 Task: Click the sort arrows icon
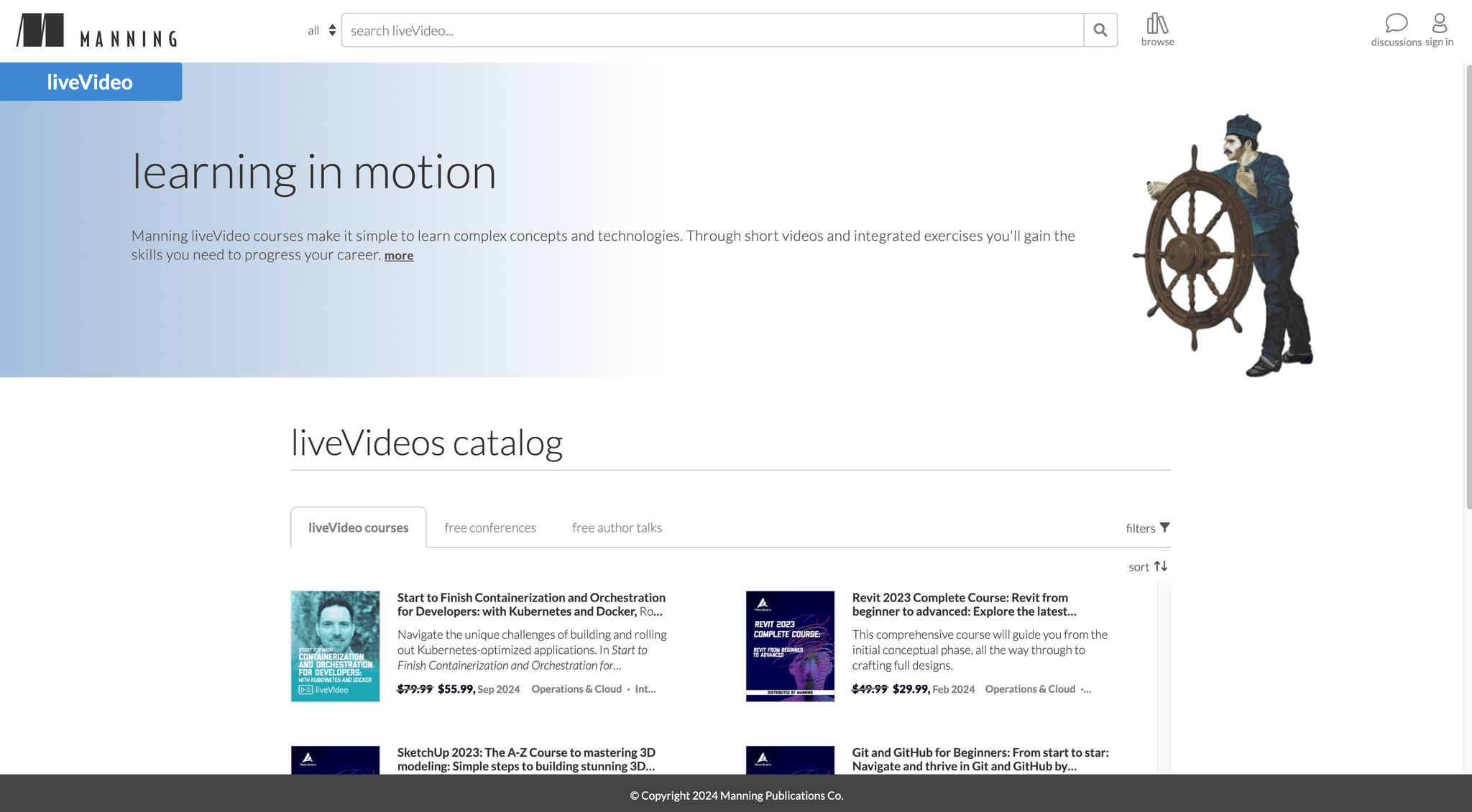pyautogui.click(x=1161, y=566)
